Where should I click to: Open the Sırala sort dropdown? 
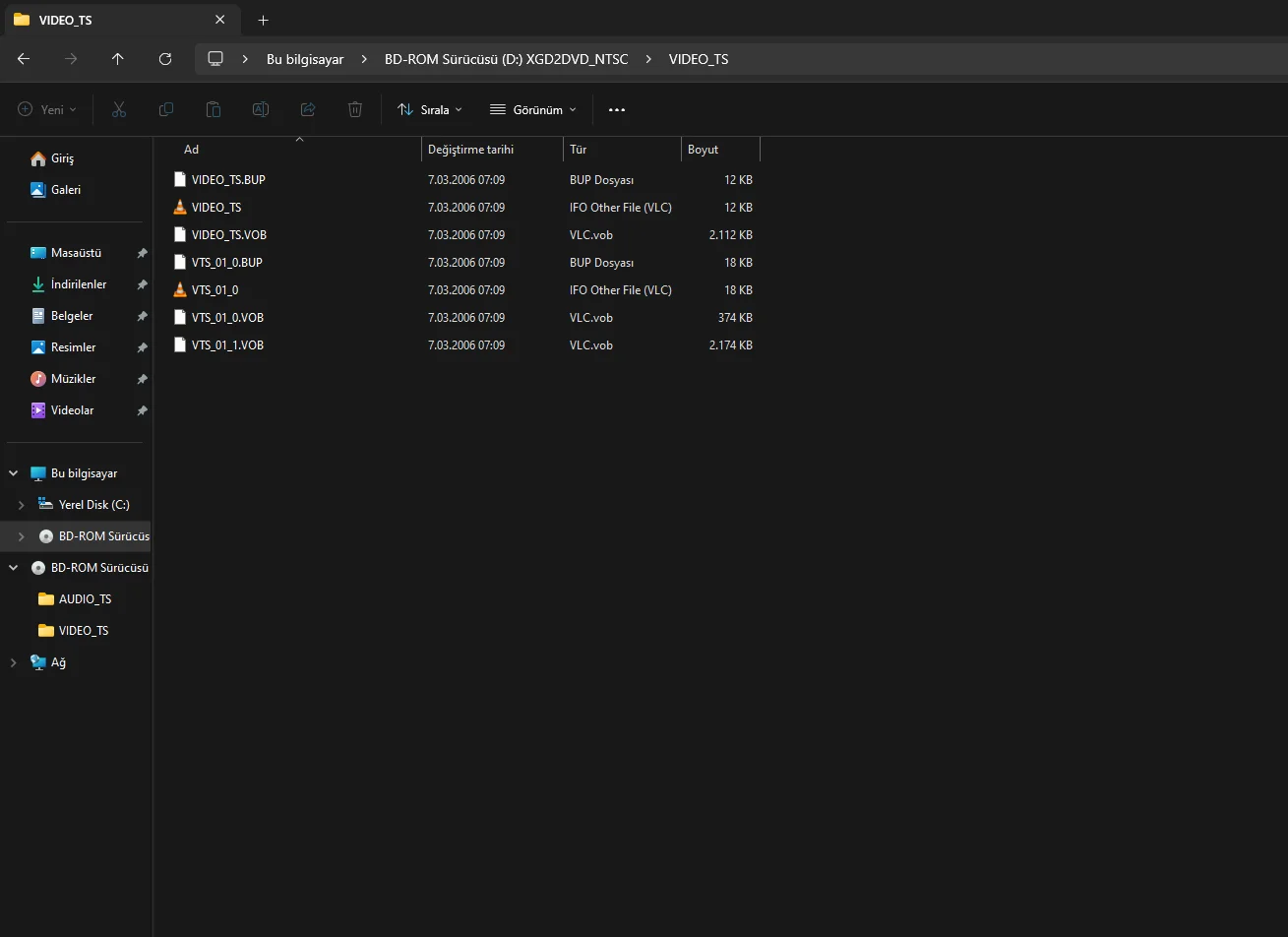coord(429,110)
